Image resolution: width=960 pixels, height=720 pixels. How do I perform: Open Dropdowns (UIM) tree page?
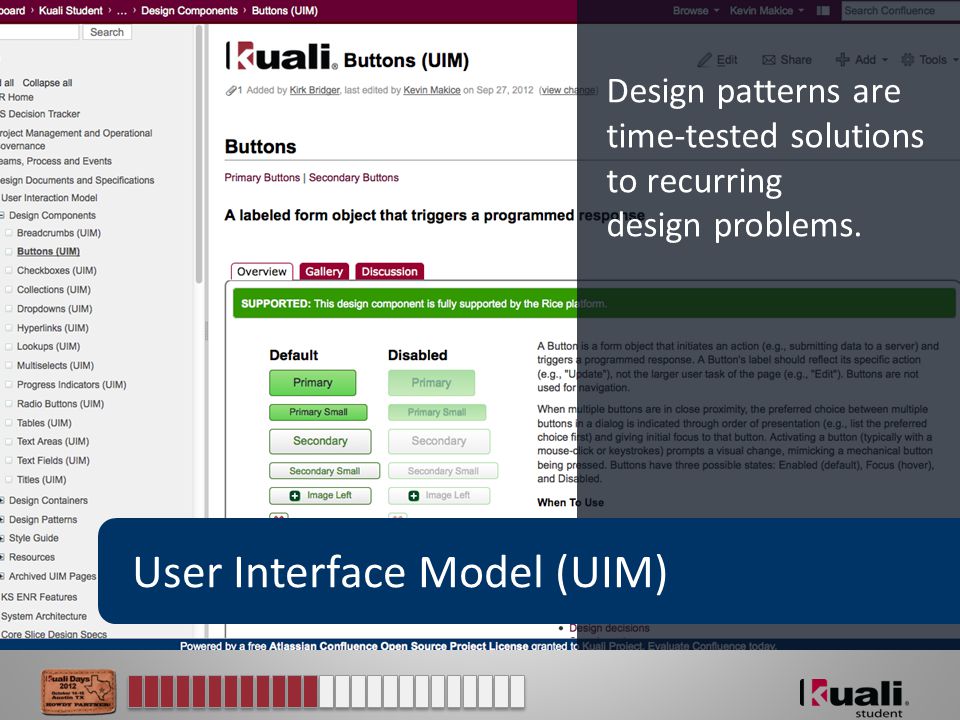(x=54, y=309)
